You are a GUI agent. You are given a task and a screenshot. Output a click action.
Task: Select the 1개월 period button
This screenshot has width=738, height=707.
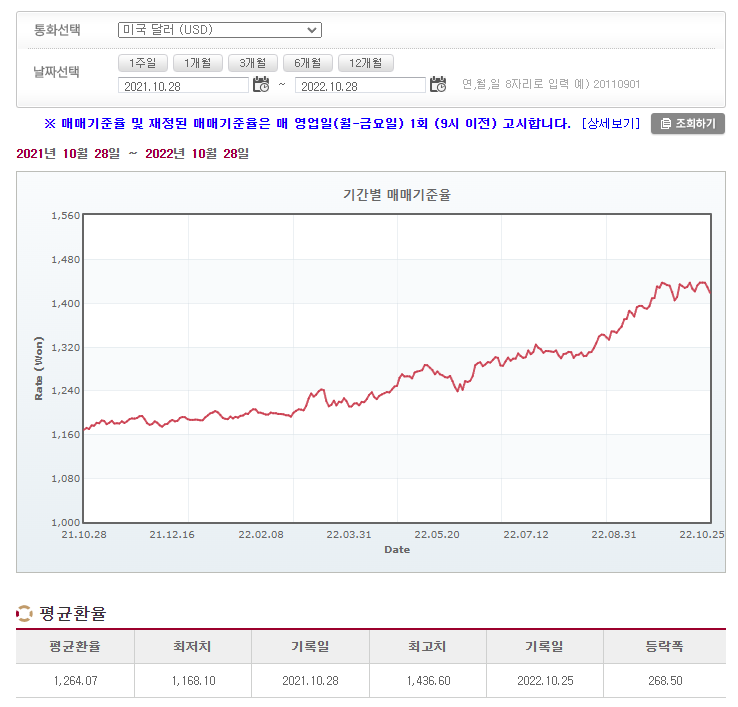pyautogui.click(x=198, y=63)
